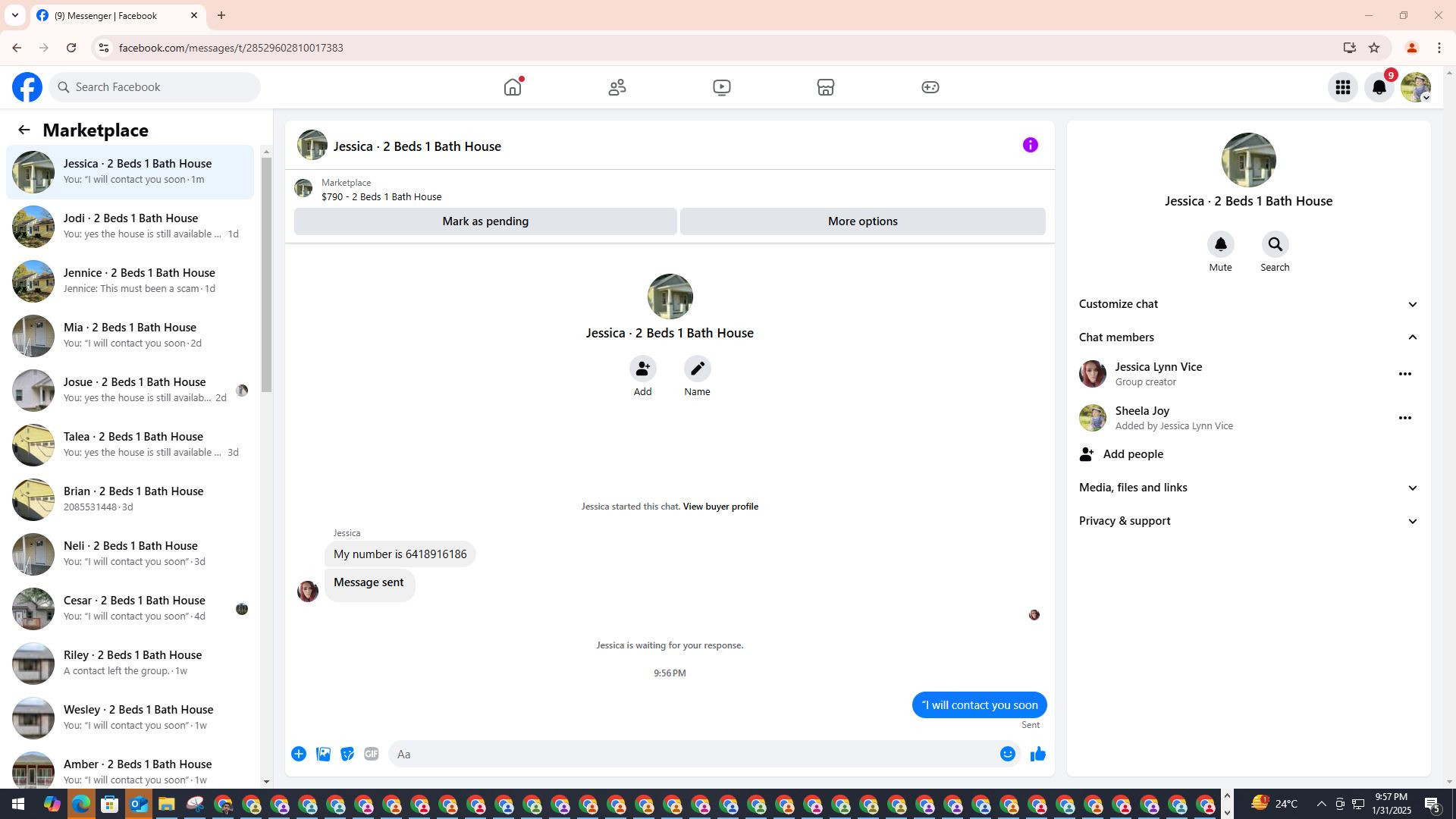This screenshot has height=819, width=1456.
Task: Attach a photo file in composer
Action: point(323,754)
